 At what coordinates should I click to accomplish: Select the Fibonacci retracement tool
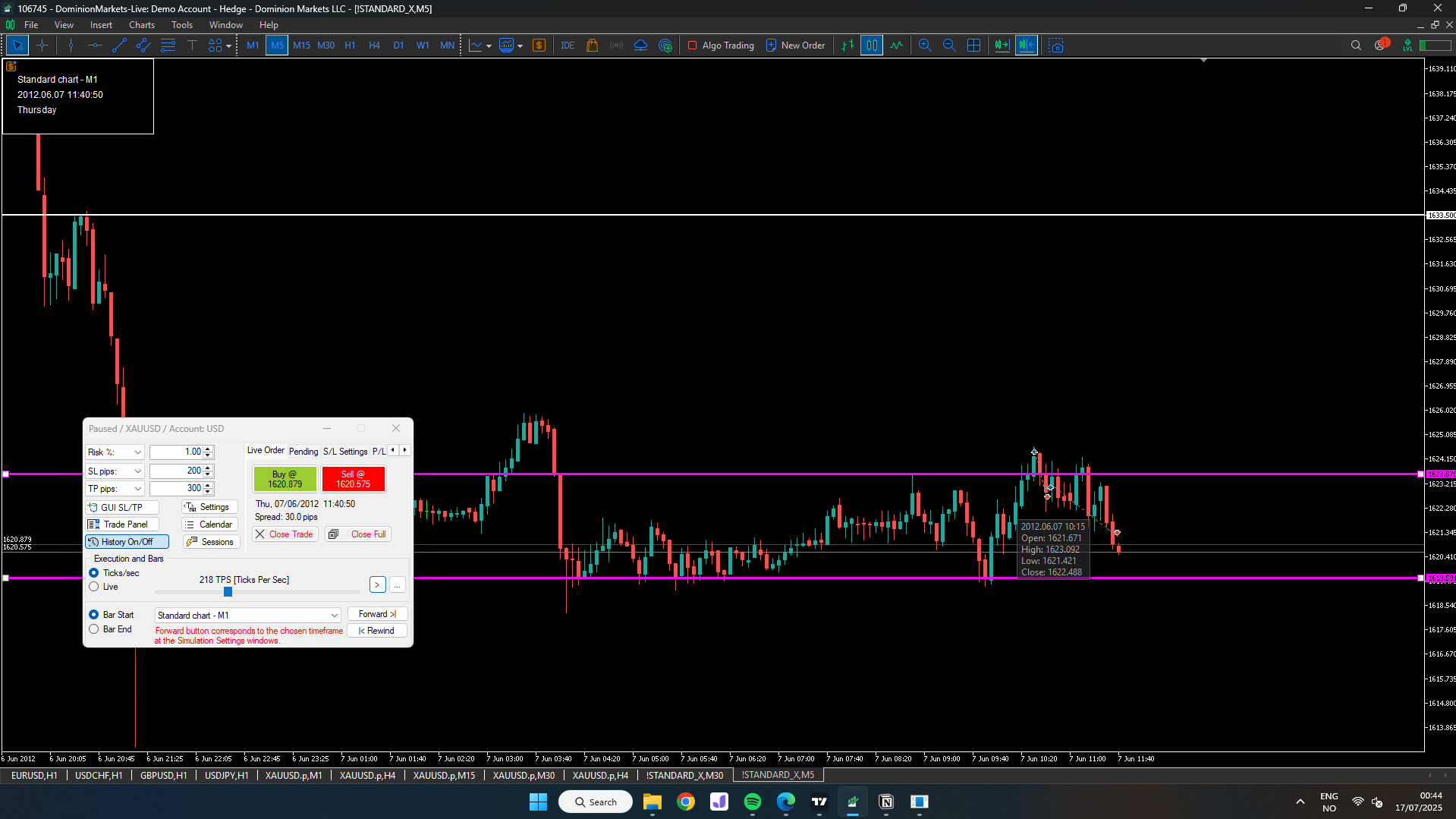click(168, 46)
